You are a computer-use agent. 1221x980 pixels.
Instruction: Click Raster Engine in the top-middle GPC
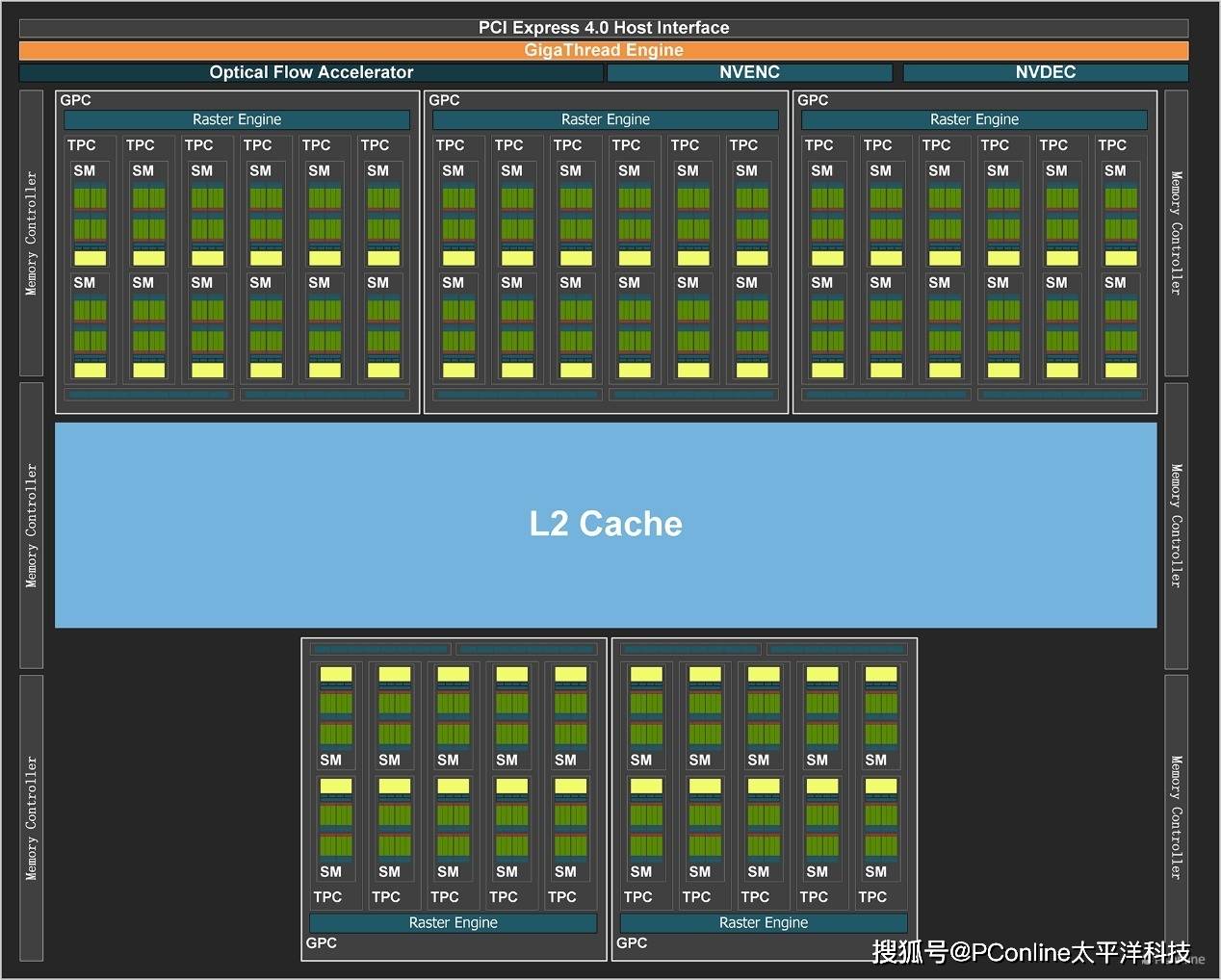click(606, 119)
